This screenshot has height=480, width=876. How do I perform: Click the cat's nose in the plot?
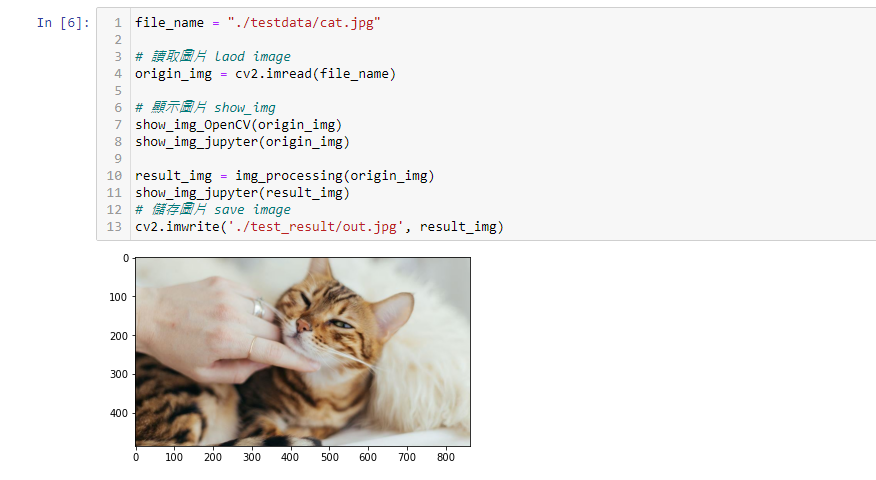point(303,325)
